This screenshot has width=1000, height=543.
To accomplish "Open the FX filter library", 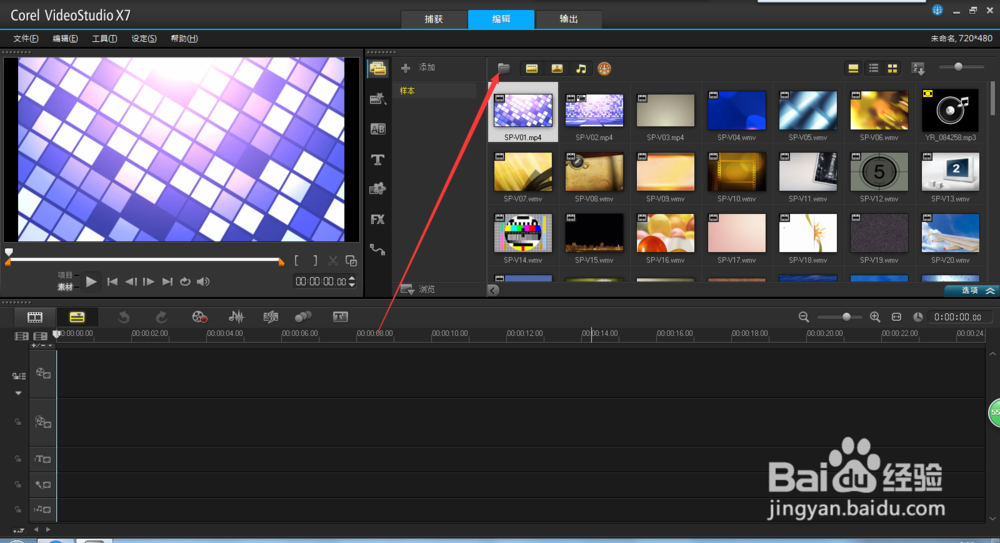I will coord(378,219).
